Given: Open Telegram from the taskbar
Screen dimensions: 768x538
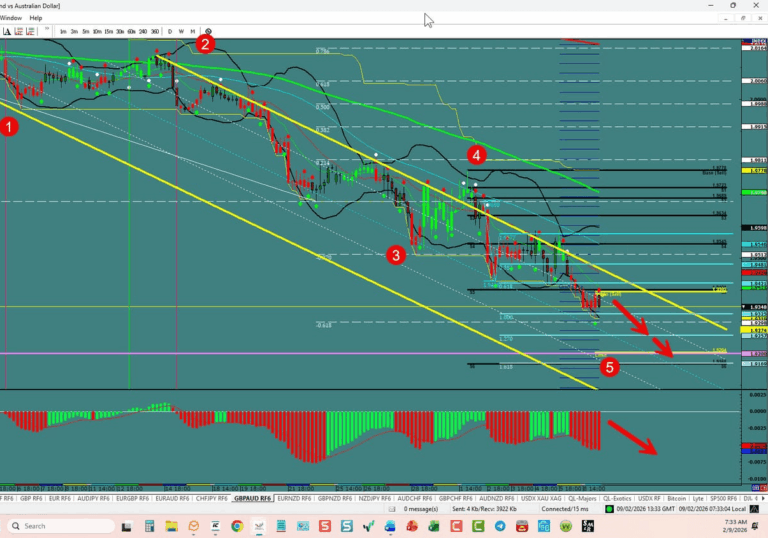Looking at the screenshot, I should coord(500,526).
